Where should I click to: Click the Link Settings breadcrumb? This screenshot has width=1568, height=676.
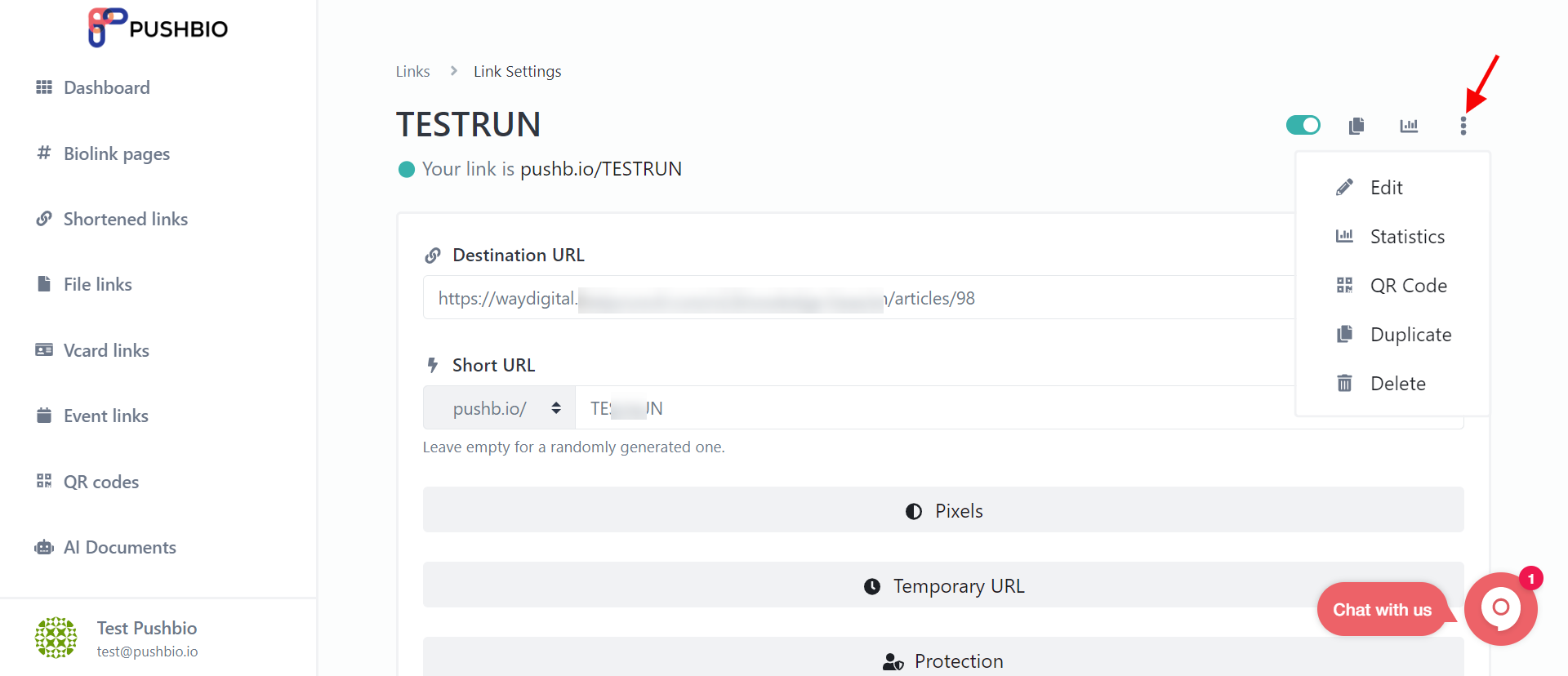tap(518, 71)
